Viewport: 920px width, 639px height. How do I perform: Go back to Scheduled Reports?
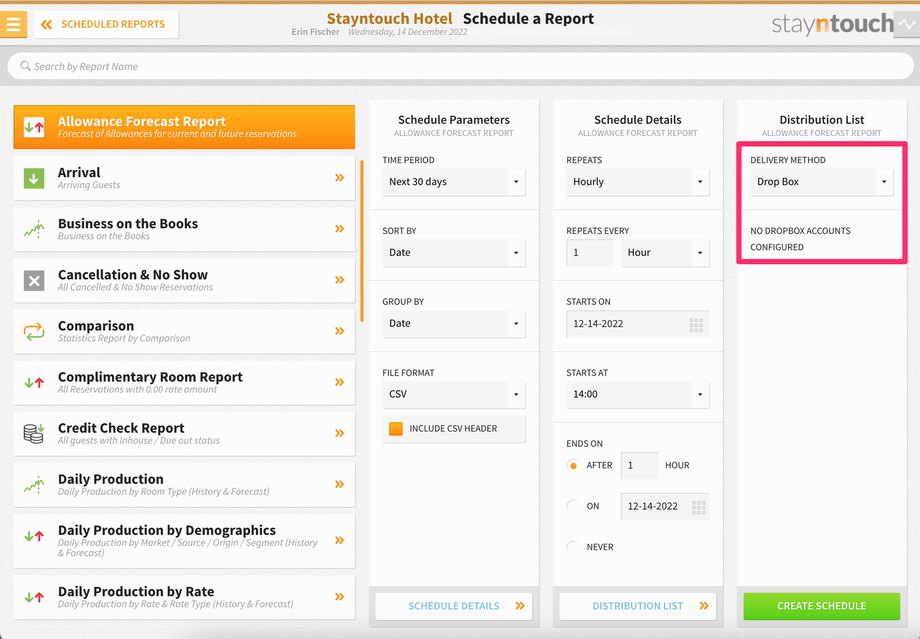(106, 25)
